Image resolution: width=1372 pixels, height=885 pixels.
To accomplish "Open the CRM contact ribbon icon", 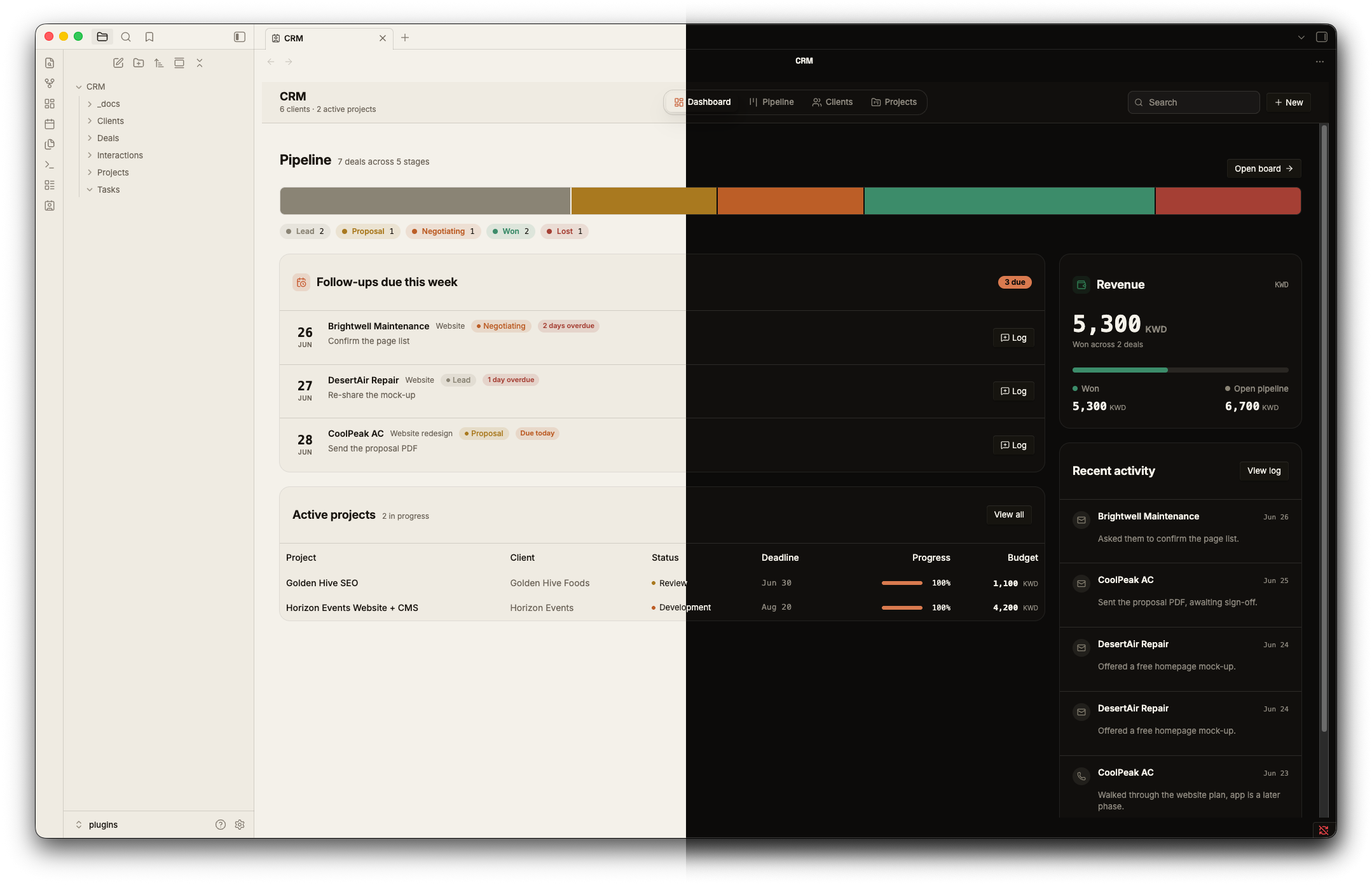I will pyautogui.click(x=50, y=205).
